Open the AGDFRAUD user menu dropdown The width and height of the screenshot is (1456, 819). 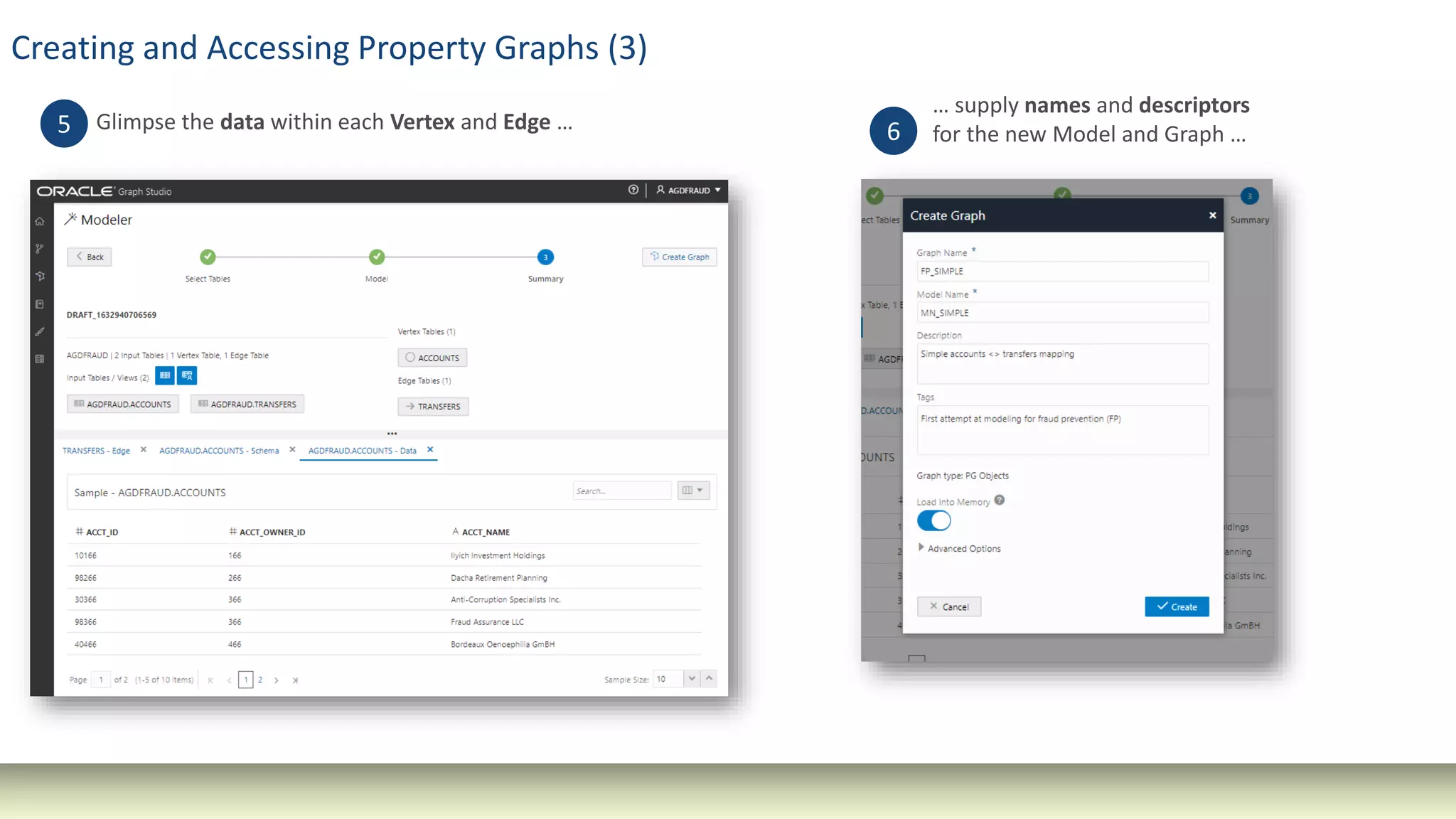click(688, 190)
